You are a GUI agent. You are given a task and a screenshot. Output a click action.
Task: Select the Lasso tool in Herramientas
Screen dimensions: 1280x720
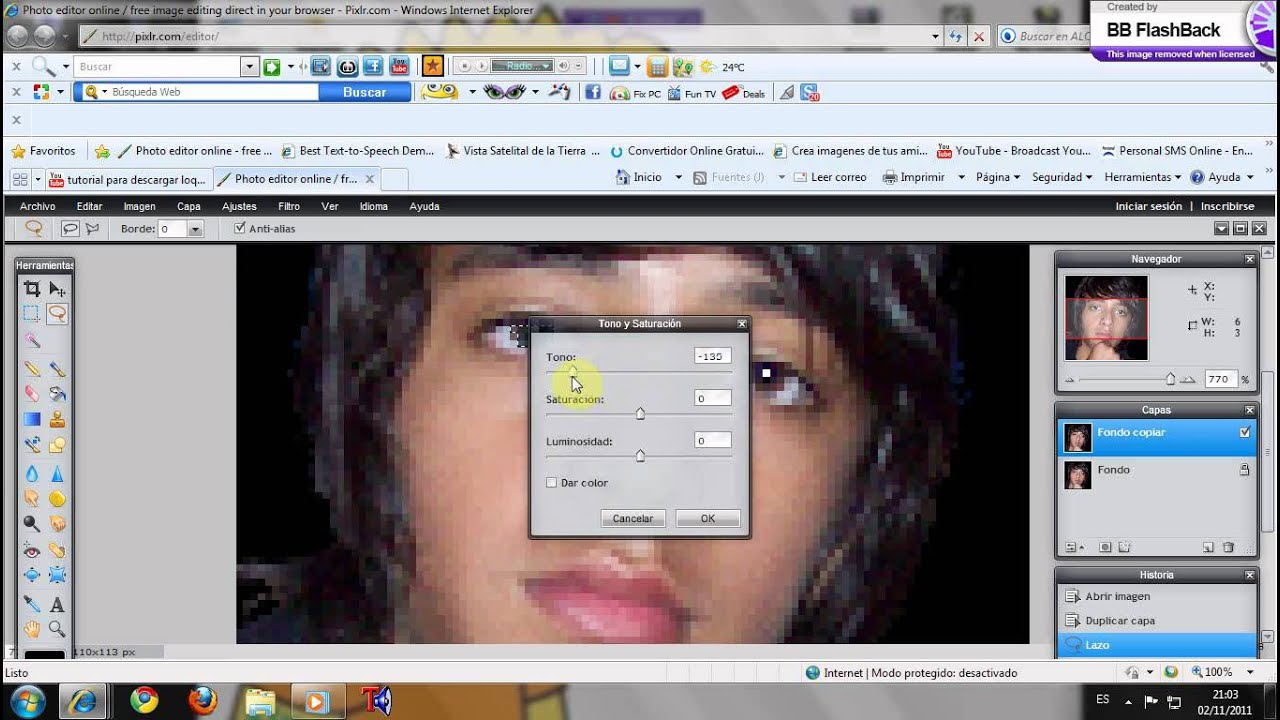click(x=57, y=314)
